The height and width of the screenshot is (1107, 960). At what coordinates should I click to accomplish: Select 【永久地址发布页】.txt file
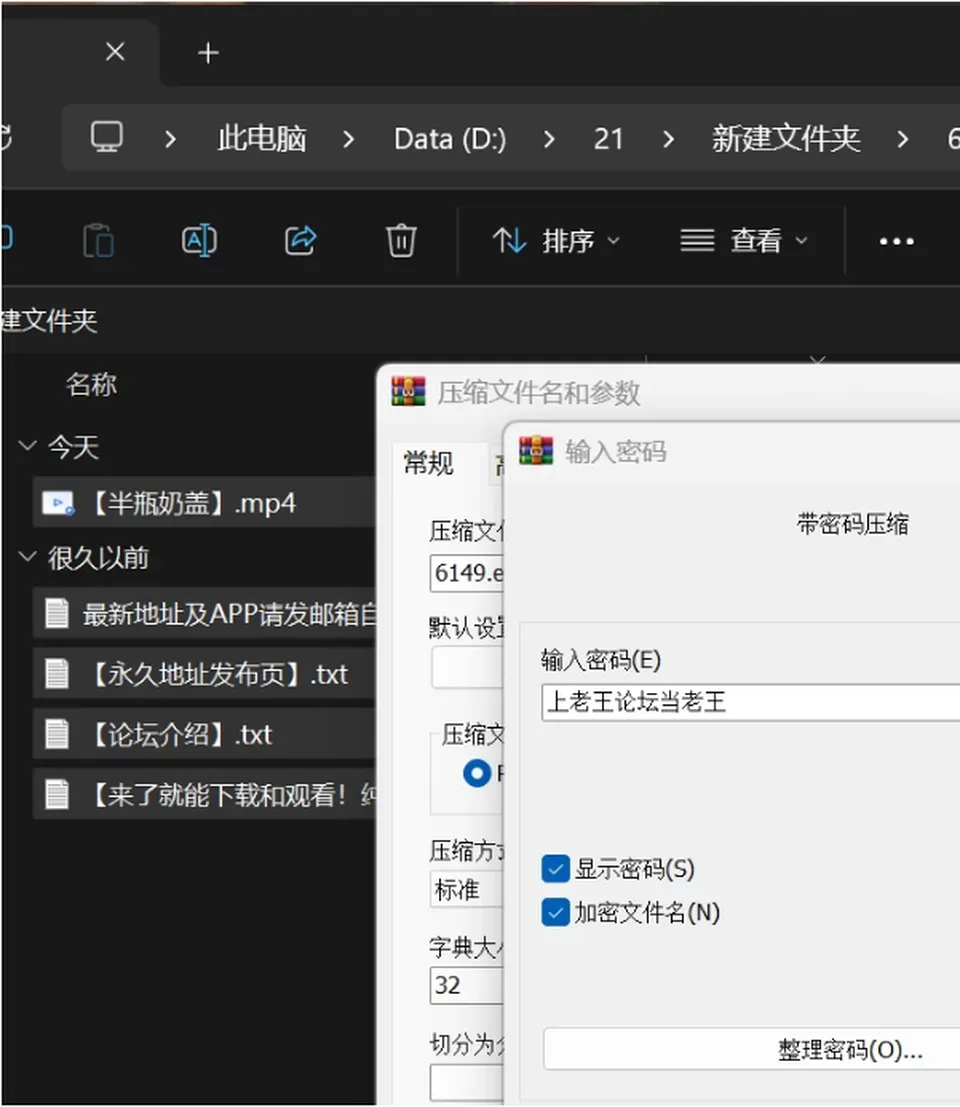click(204, 674)
